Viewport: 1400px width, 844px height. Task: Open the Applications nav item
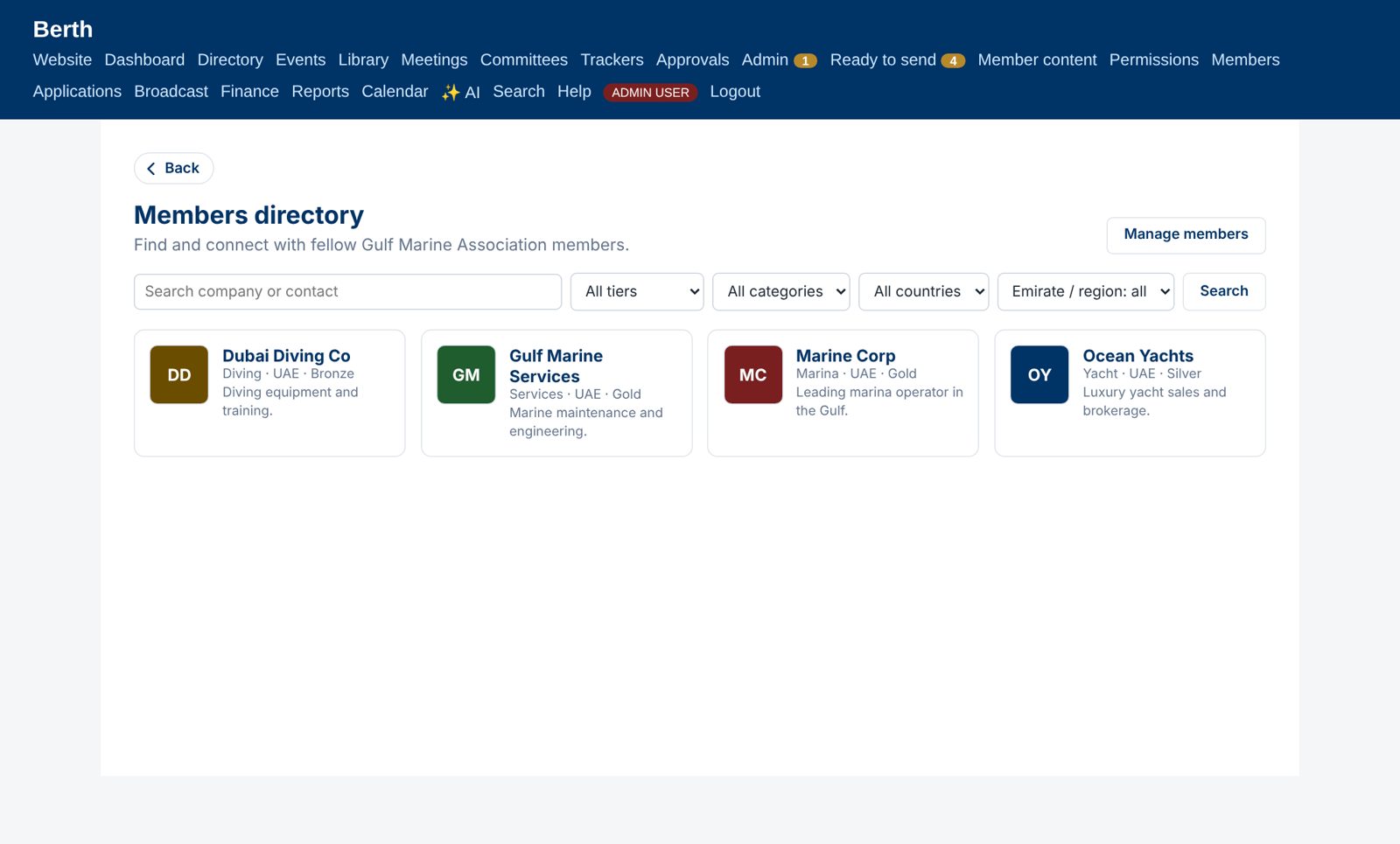pos(77,91)
